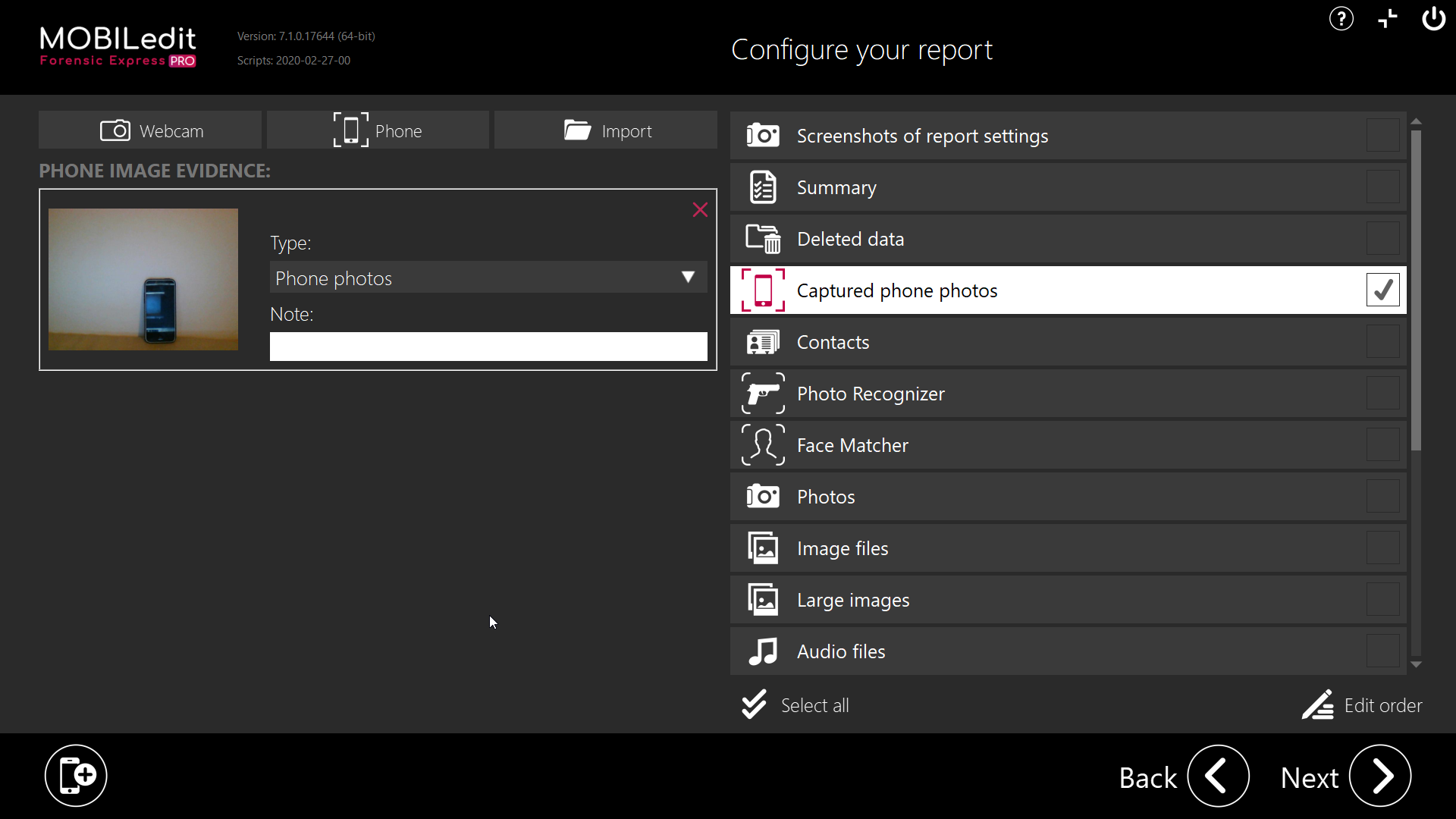Viewport: 1456px width, 819px height.
Task: Click the add device icon bottom-left
Action: click(76, 776)
